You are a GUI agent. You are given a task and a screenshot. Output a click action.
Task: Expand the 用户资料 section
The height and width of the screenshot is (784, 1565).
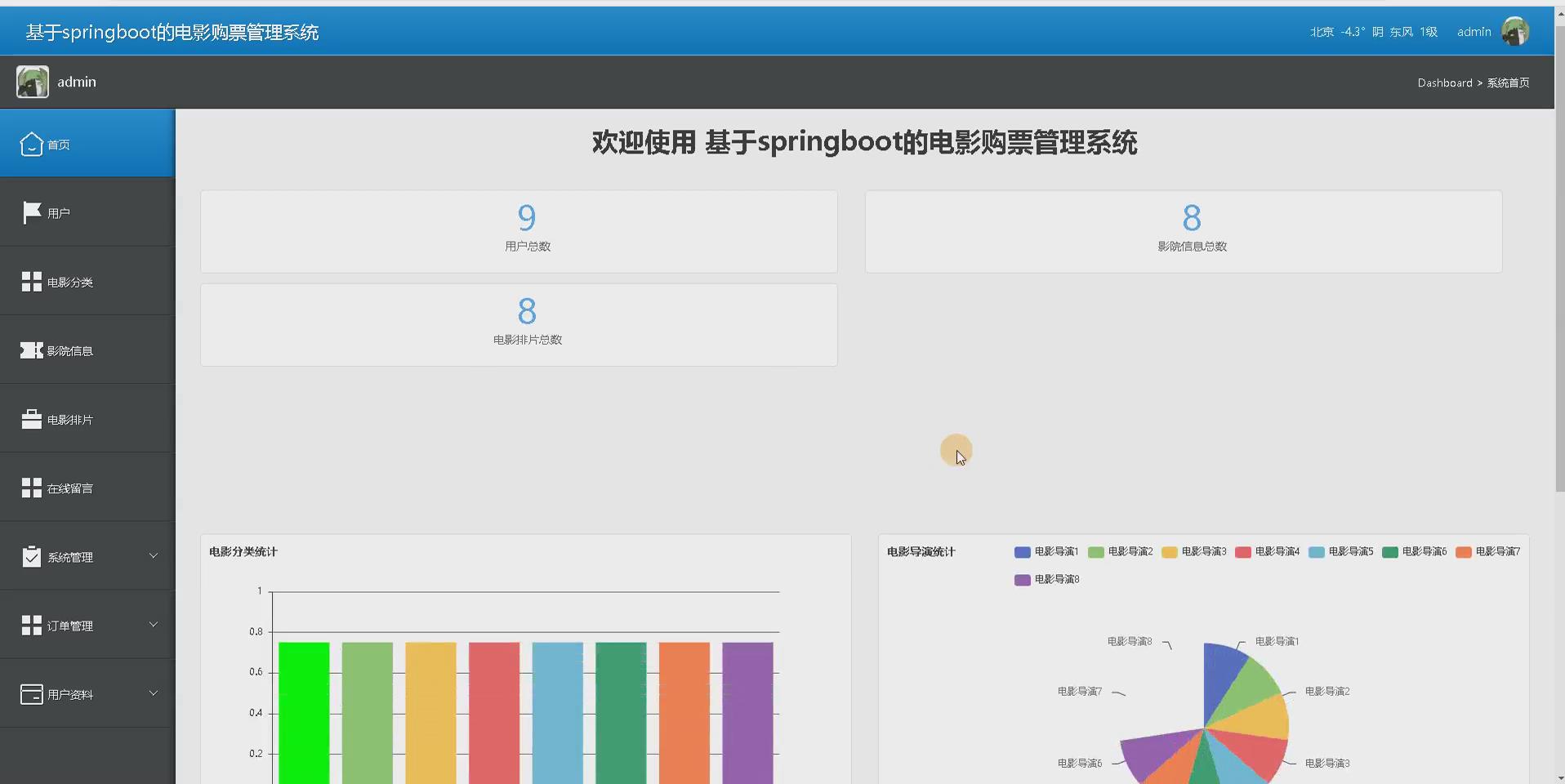153,693
